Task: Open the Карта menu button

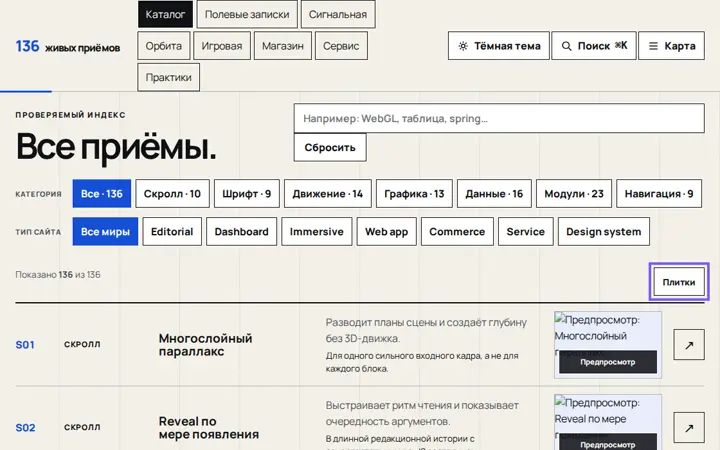Action: [671, 45]
